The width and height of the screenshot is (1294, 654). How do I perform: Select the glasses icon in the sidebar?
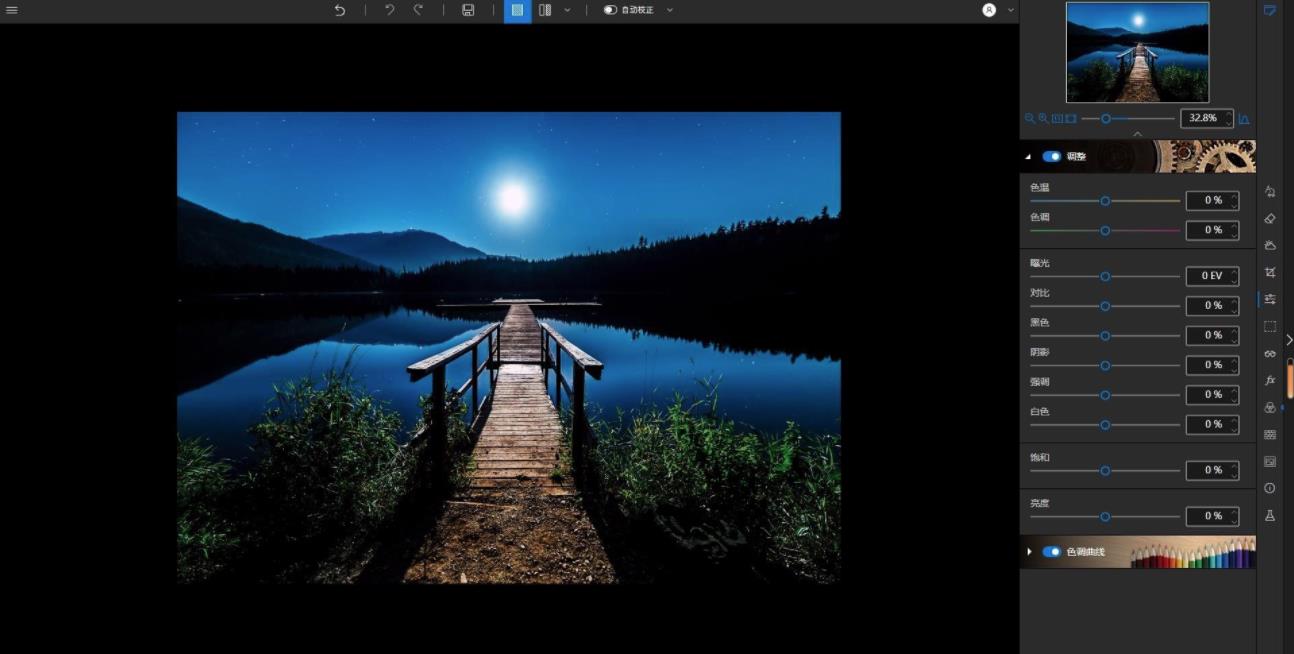1270,354
